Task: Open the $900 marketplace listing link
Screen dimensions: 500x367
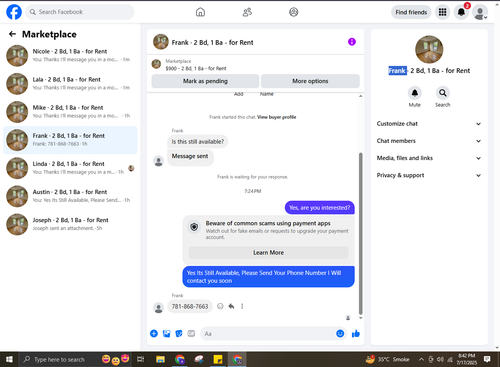Action: click(x=196, y=68)
